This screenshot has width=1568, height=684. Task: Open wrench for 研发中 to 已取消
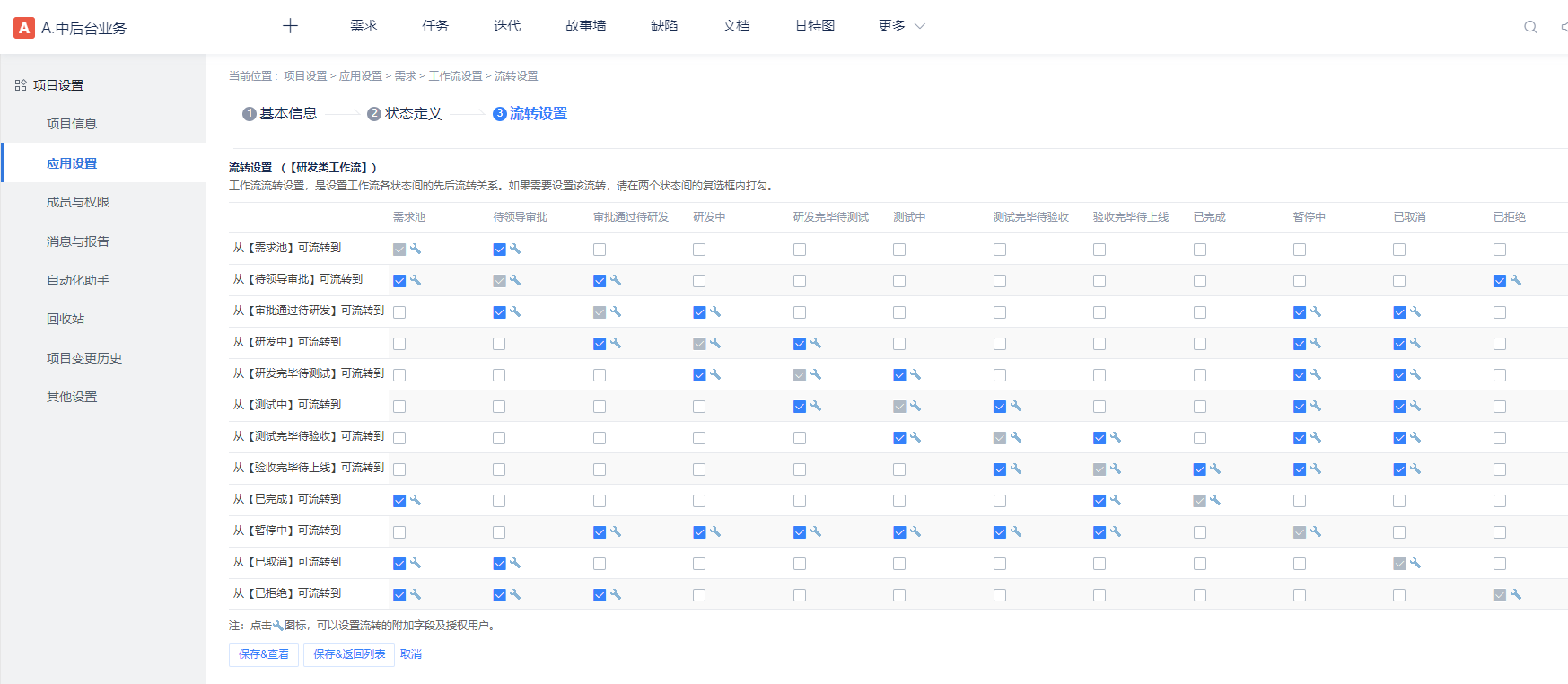click(1415, 343)
